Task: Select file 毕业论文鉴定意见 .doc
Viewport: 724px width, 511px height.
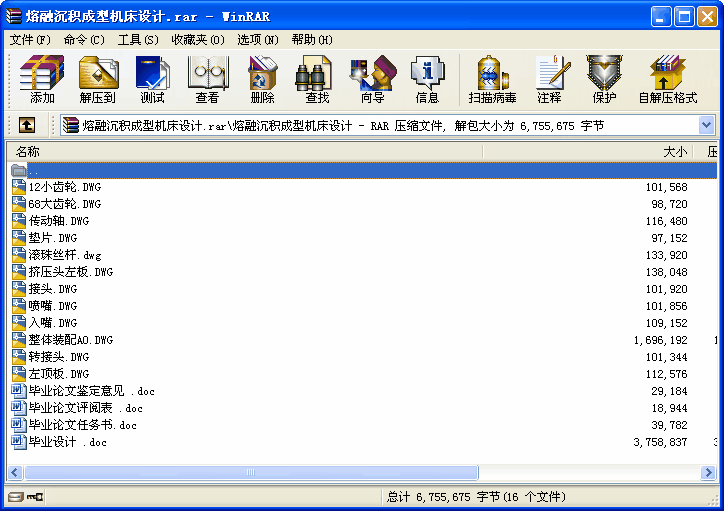Action: pos(91,391)
